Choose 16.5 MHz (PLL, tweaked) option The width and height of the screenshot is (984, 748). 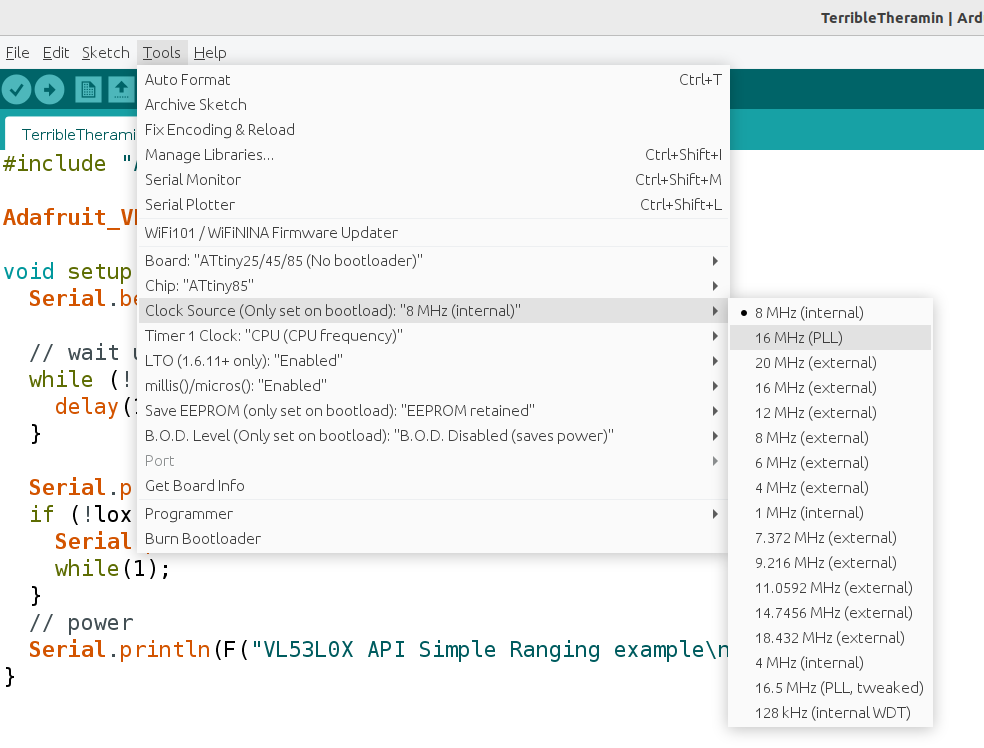pos(839,688)
